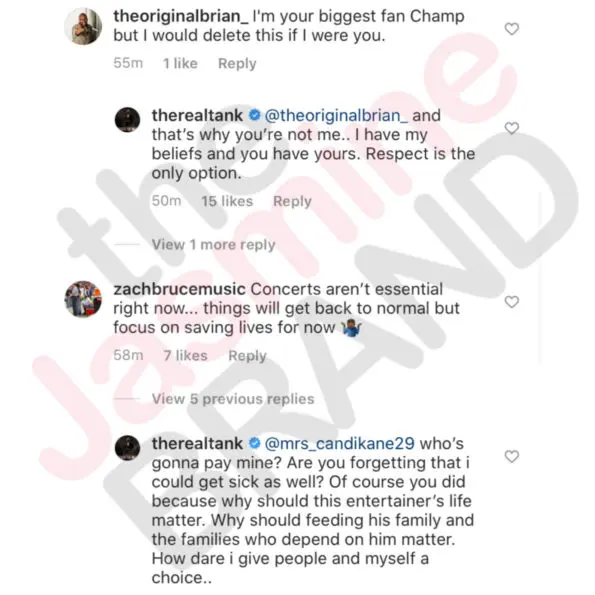View the 15 likes list
Screen dimensions: 595x595
[x=227, y=201]
